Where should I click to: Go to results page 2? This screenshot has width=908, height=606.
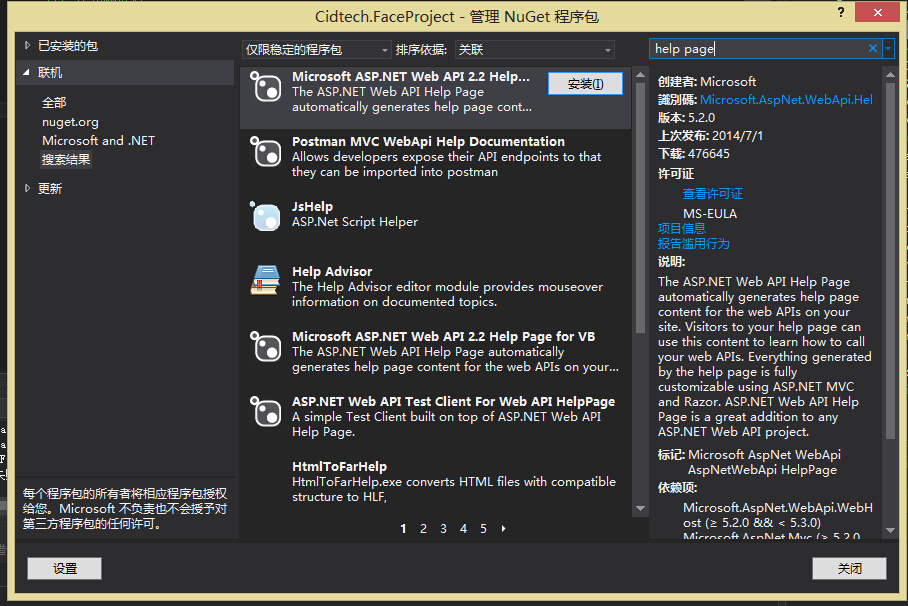pos(423,528)
